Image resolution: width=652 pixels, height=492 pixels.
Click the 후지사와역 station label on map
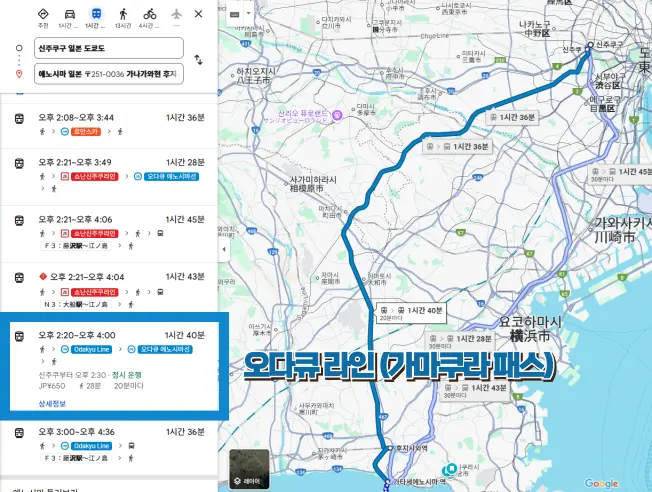coord(412,447)
